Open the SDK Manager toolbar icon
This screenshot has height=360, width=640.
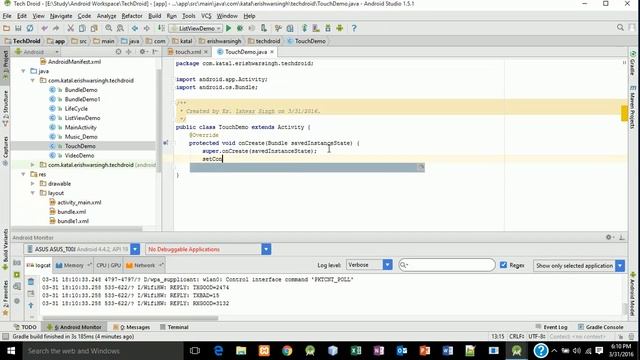(x=328, y=28)
